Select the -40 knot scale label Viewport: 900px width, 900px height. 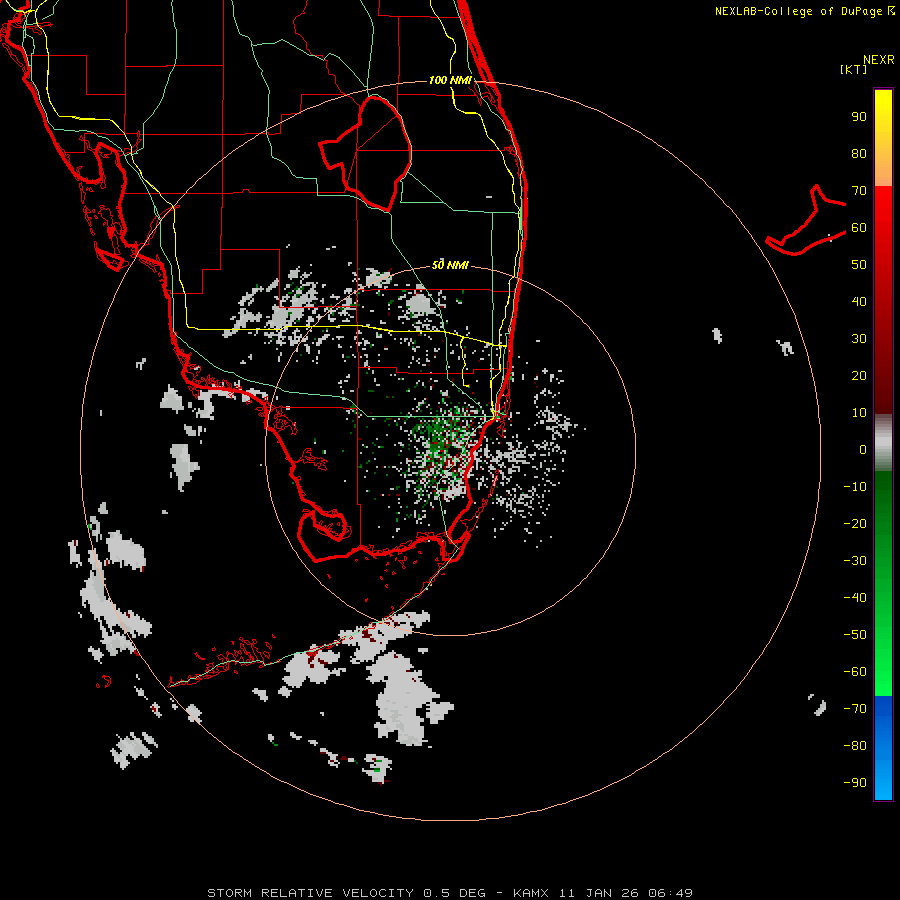tap(855, 598)
